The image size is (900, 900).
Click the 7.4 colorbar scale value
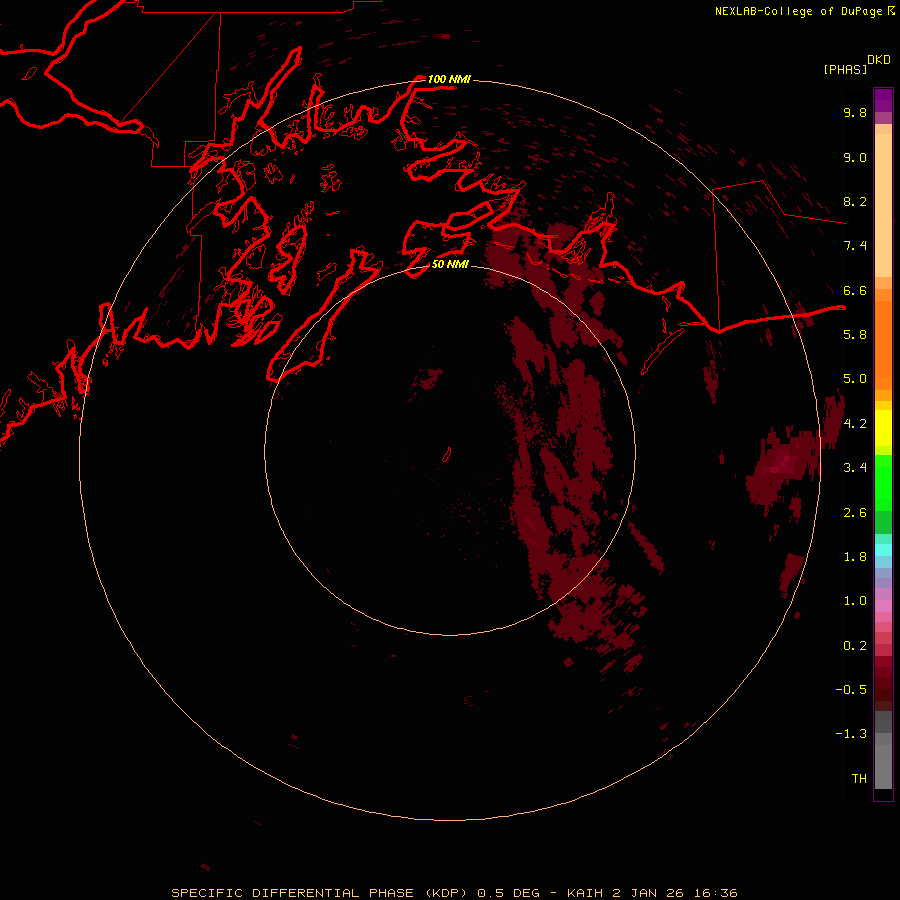855,246
